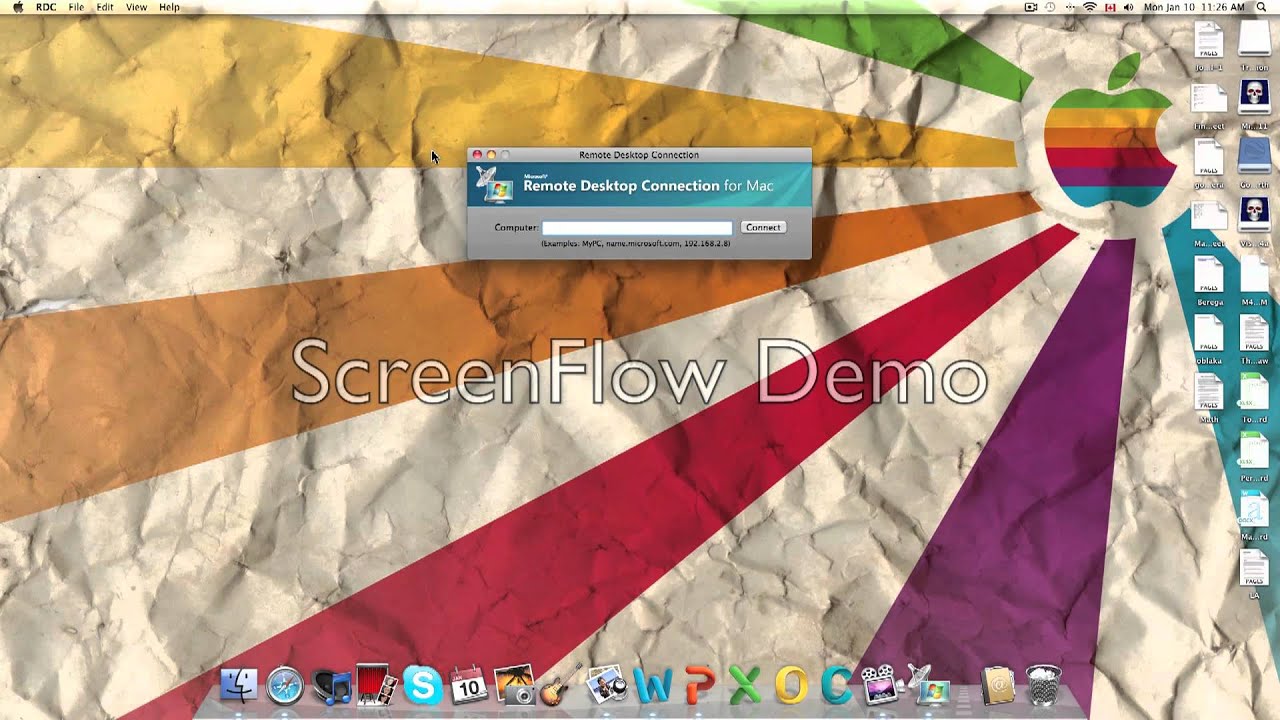Open ScreenFlow camera icon in dock
This screenshot has width=1280, height=720.
click(881, 686)
